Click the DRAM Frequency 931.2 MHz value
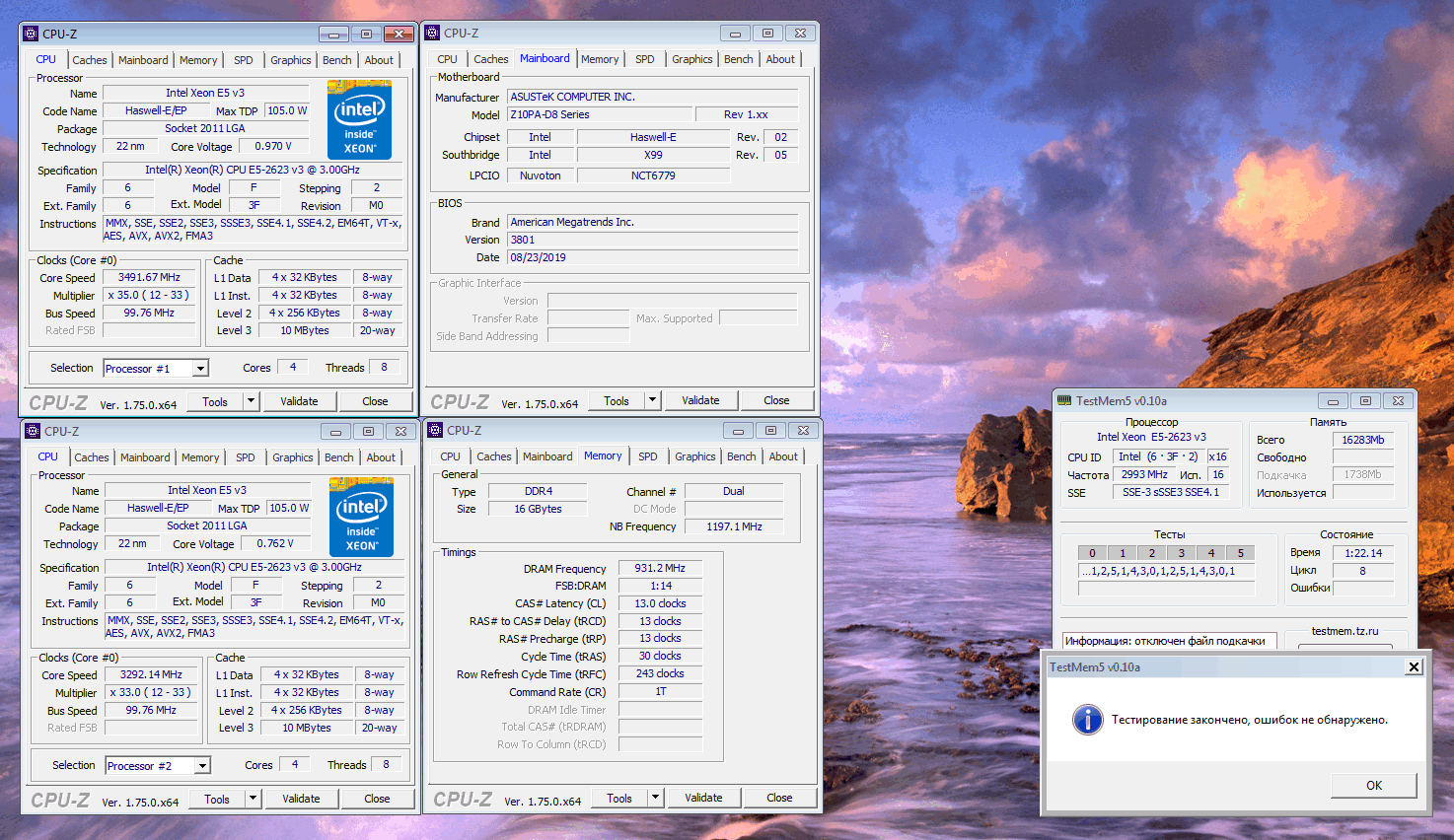 (x=660, y=568)
